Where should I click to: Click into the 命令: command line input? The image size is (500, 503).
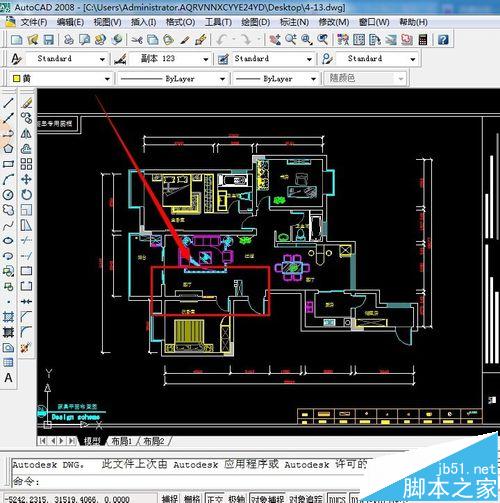[x=200, y=482]
